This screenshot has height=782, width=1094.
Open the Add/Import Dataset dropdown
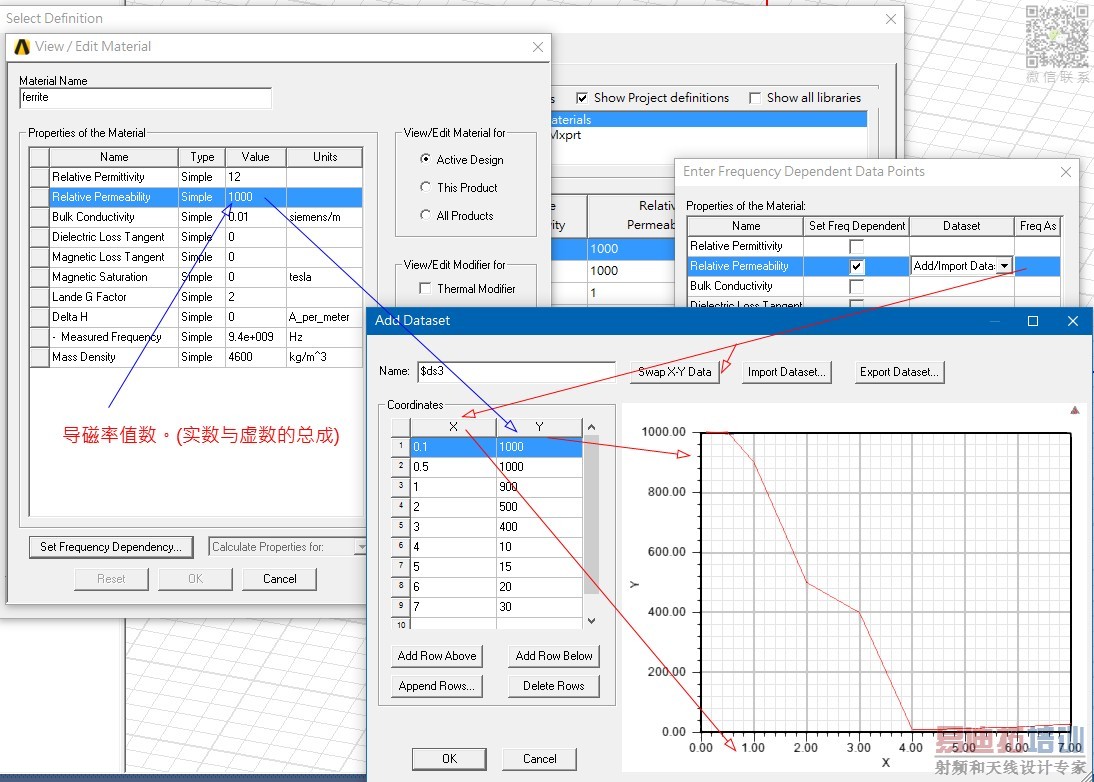point(1004,266)
